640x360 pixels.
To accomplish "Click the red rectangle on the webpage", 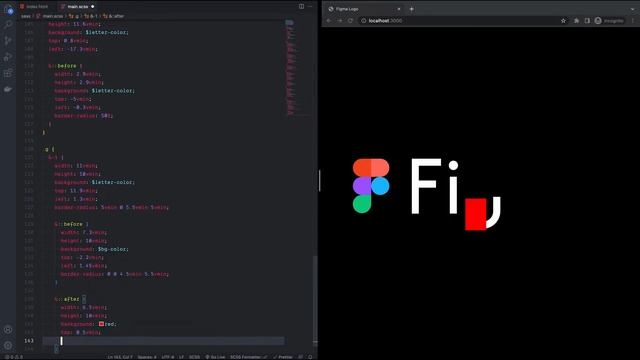I will pos(476,214).
